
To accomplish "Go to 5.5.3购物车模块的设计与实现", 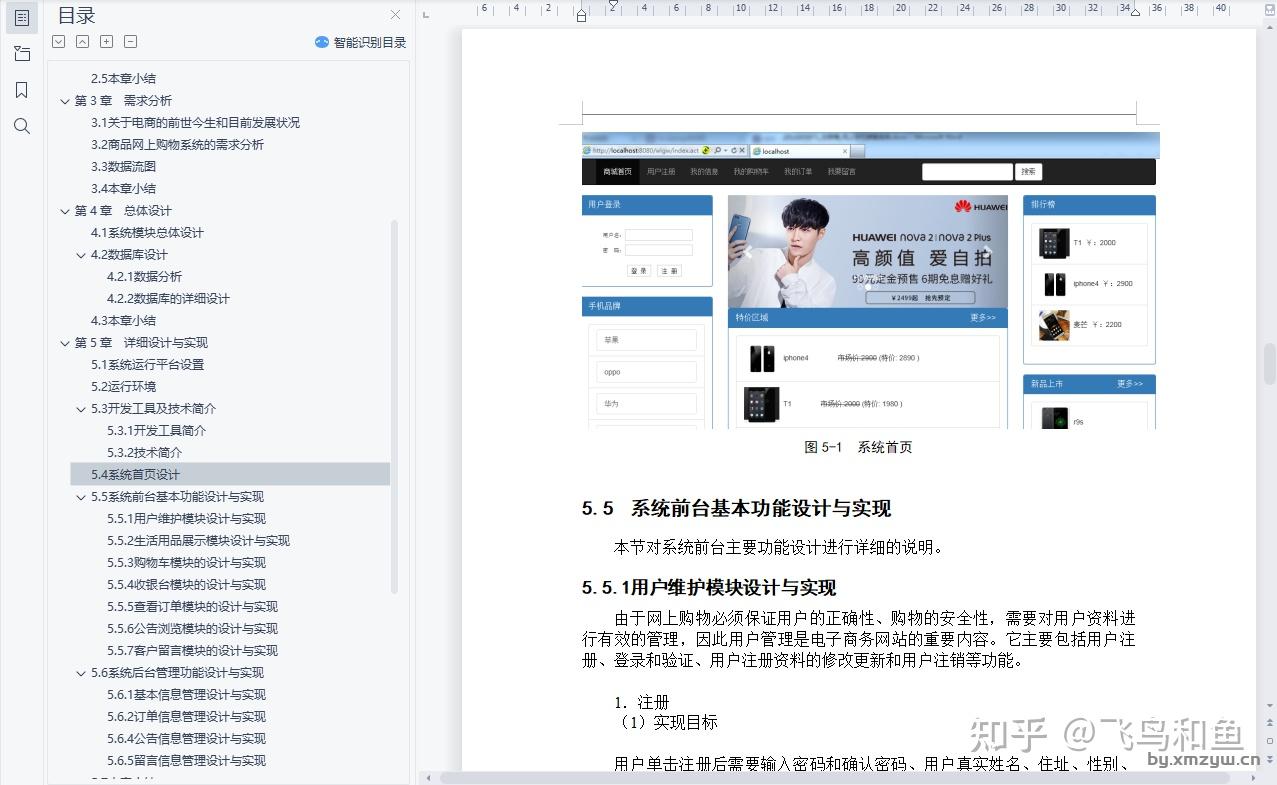I will 186,562.
